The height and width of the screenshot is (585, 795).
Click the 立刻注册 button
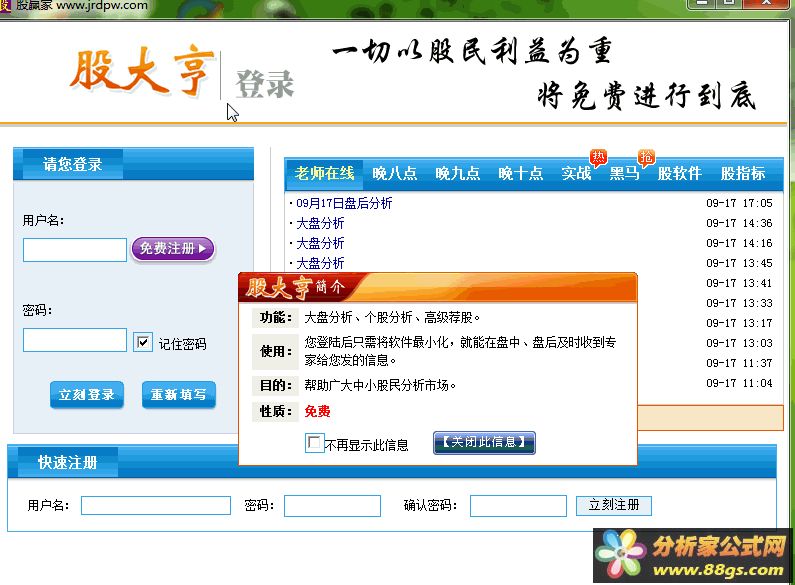(613, 505)
